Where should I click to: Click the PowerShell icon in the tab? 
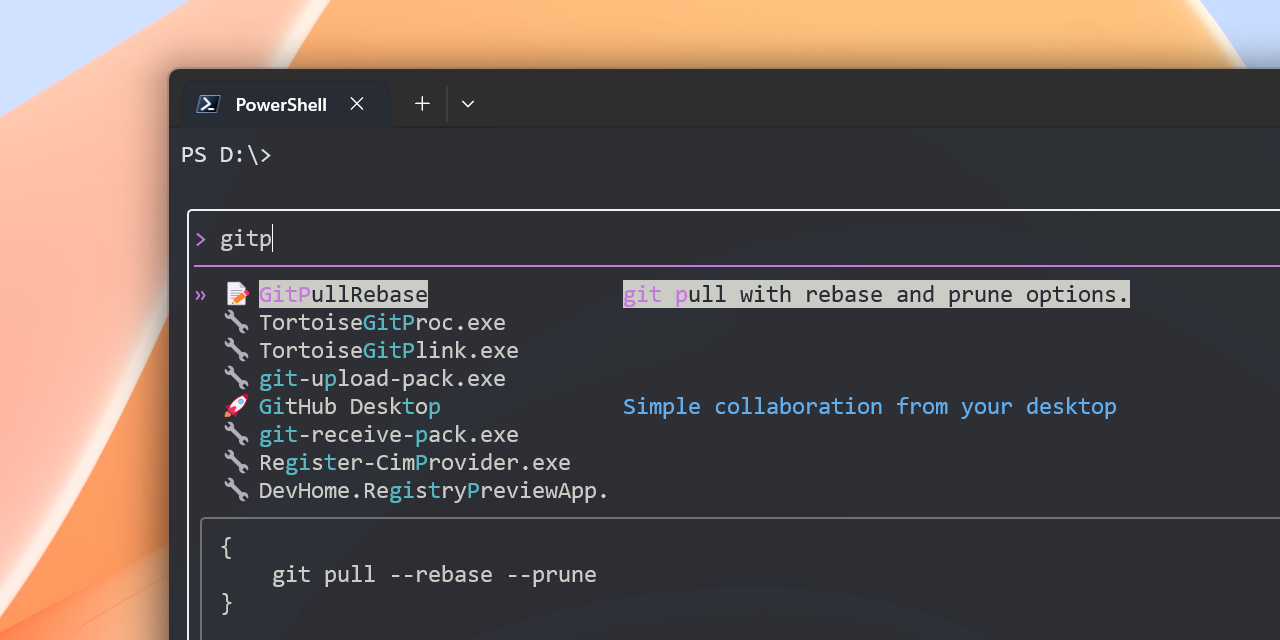click(208, 104)
